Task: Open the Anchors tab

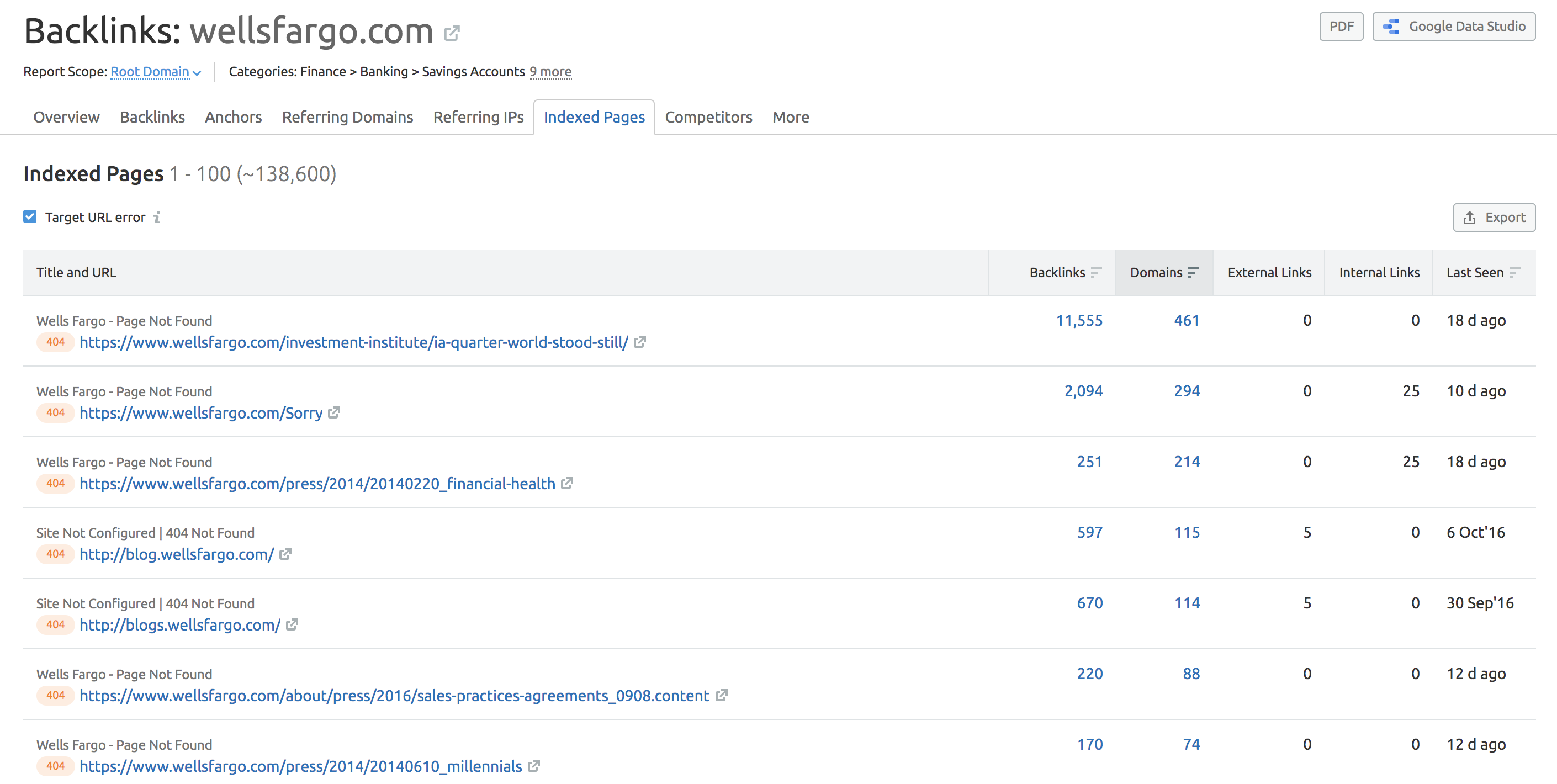Action: click(234, 117)
